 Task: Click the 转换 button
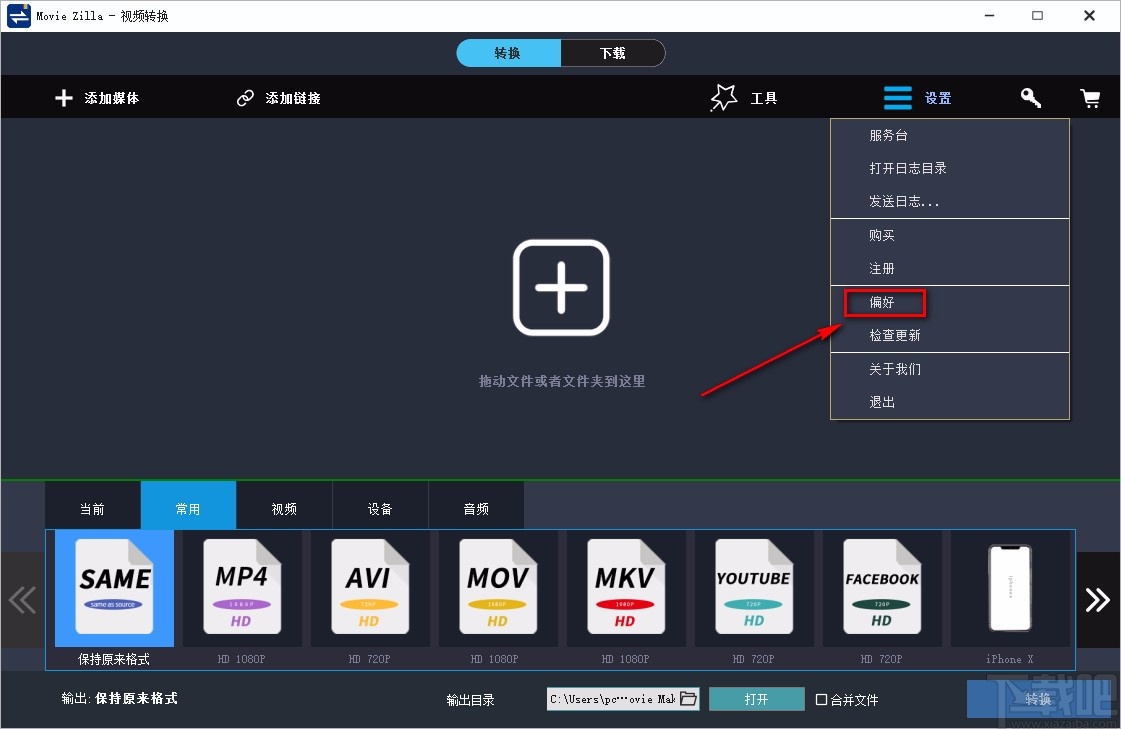pyautogui.click(x=1039, y=699)
